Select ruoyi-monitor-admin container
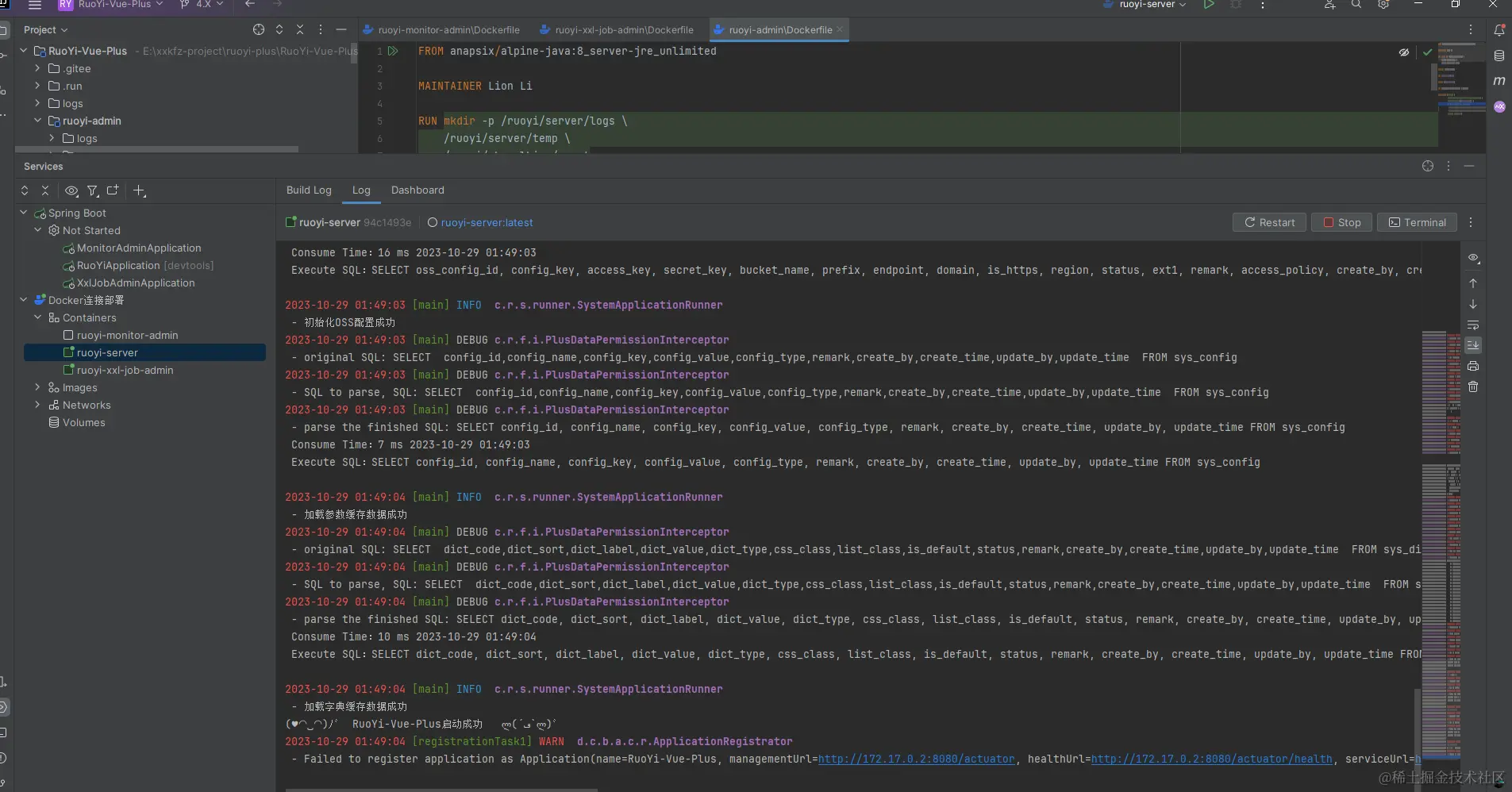Screen dimensions: 1512x792 [x=121, y=335]
